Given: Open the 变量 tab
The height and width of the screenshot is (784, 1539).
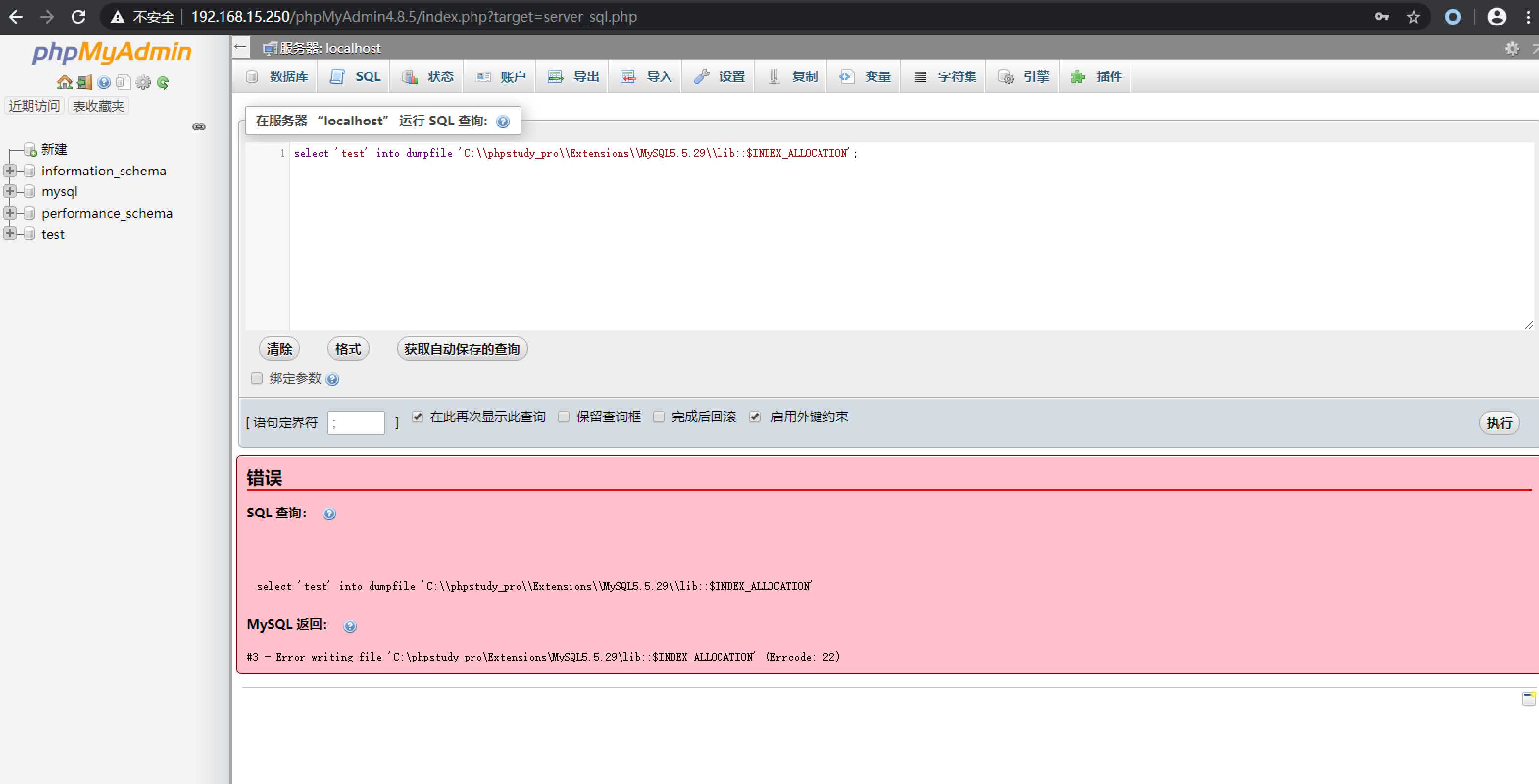Looking at the screenshot, I should coord(865,76).
